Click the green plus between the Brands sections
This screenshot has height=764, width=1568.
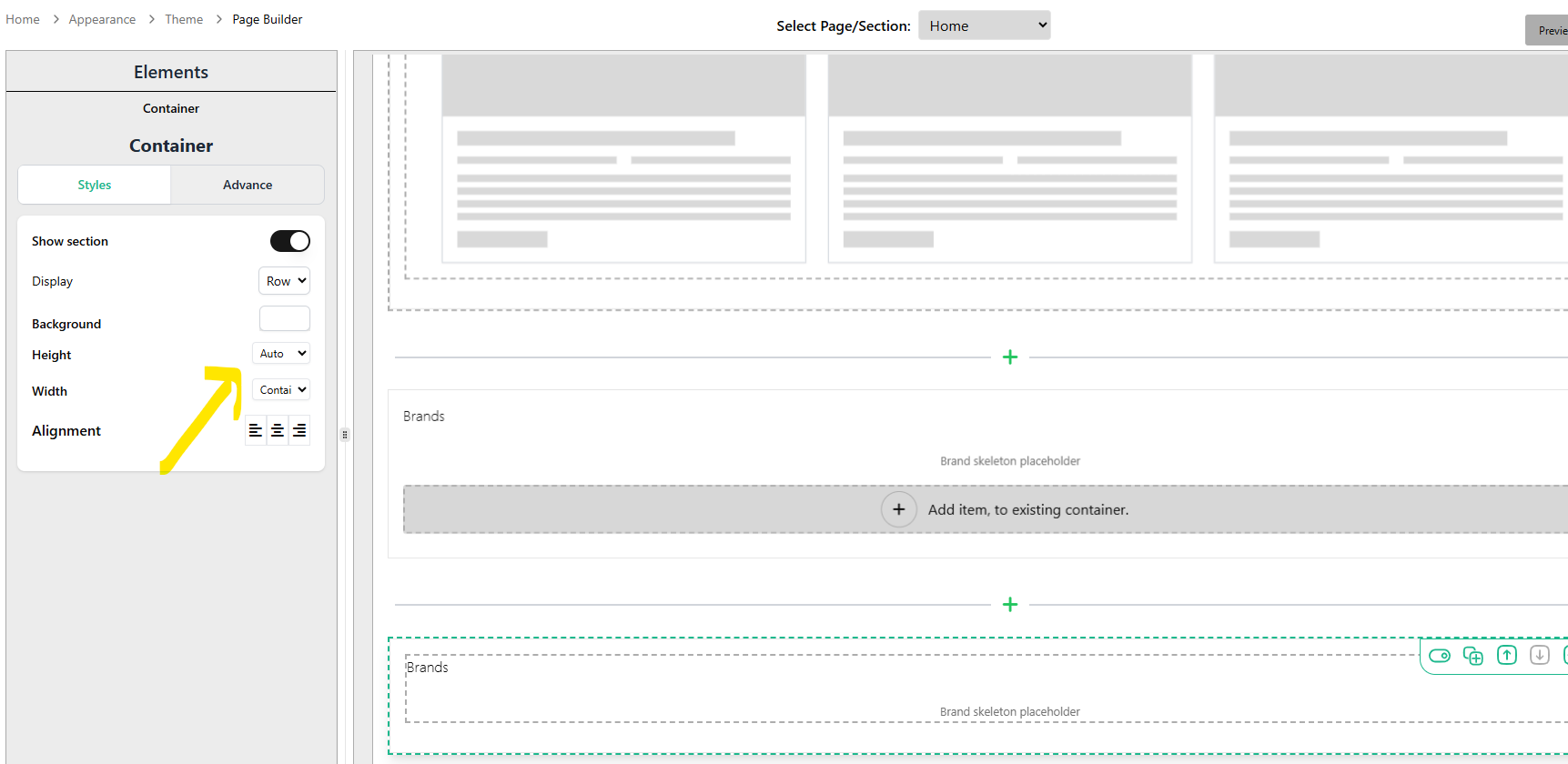[x=1009, y=605]
